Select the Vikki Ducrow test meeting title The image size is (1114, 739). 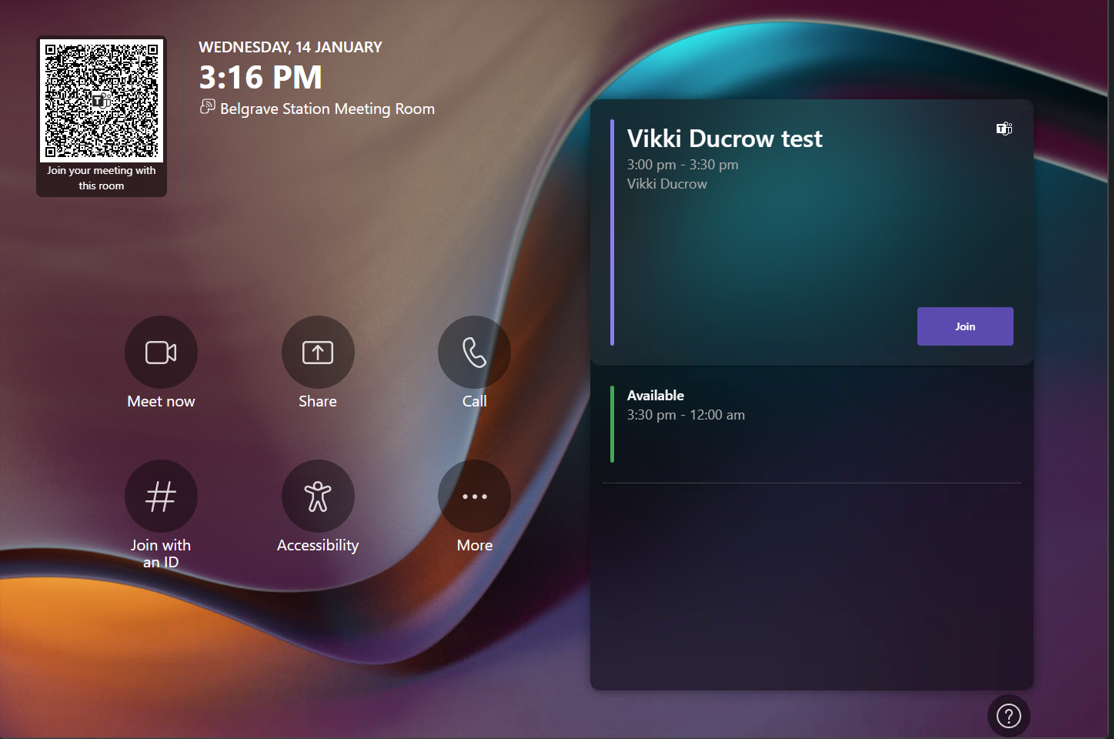(724, 138)
